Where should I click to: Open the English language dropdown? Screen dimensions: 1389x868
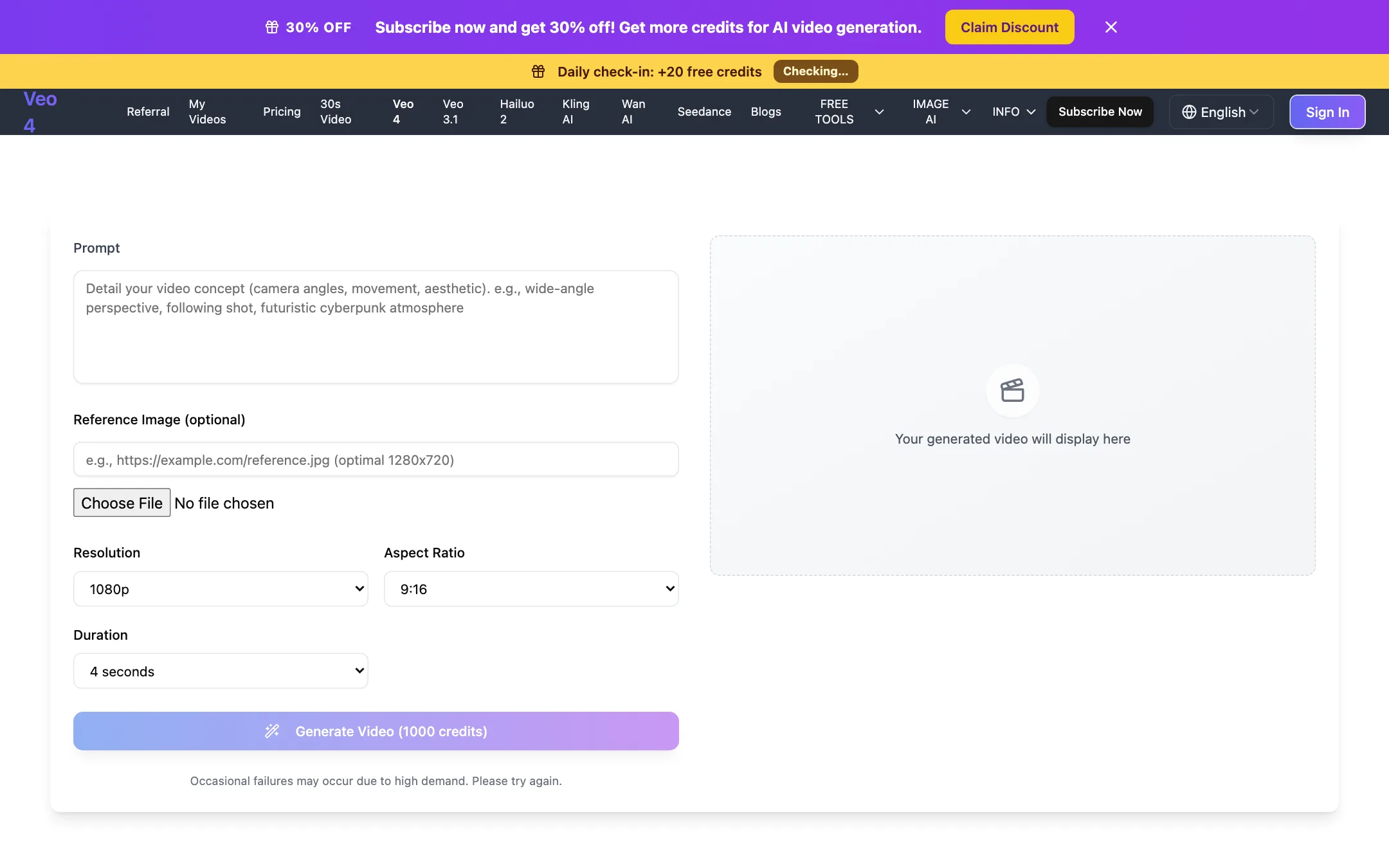[x=1221, y=112]
